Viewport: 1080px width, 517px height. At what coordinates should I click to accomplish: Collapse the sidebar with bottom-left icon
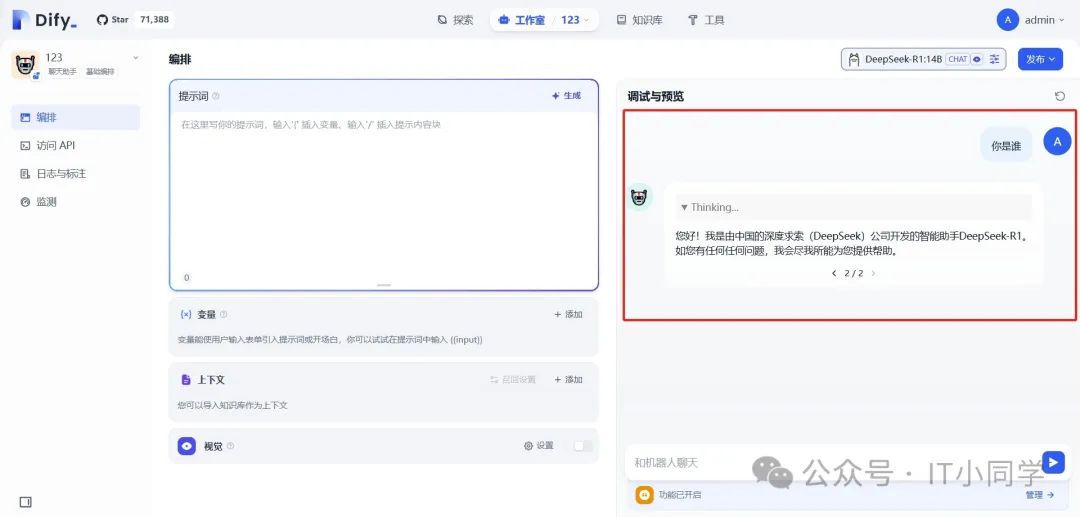(x=25, y=502)
